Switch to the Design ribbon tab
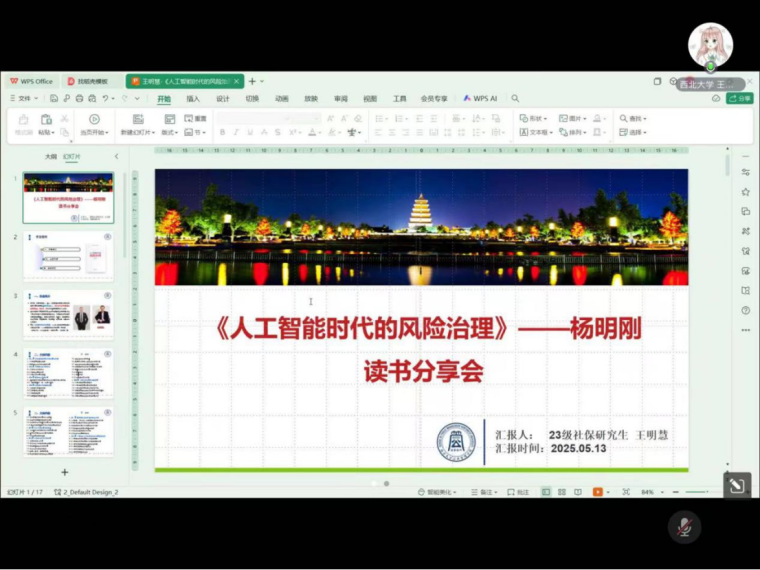The image size is (760, 570). [223, 99]
